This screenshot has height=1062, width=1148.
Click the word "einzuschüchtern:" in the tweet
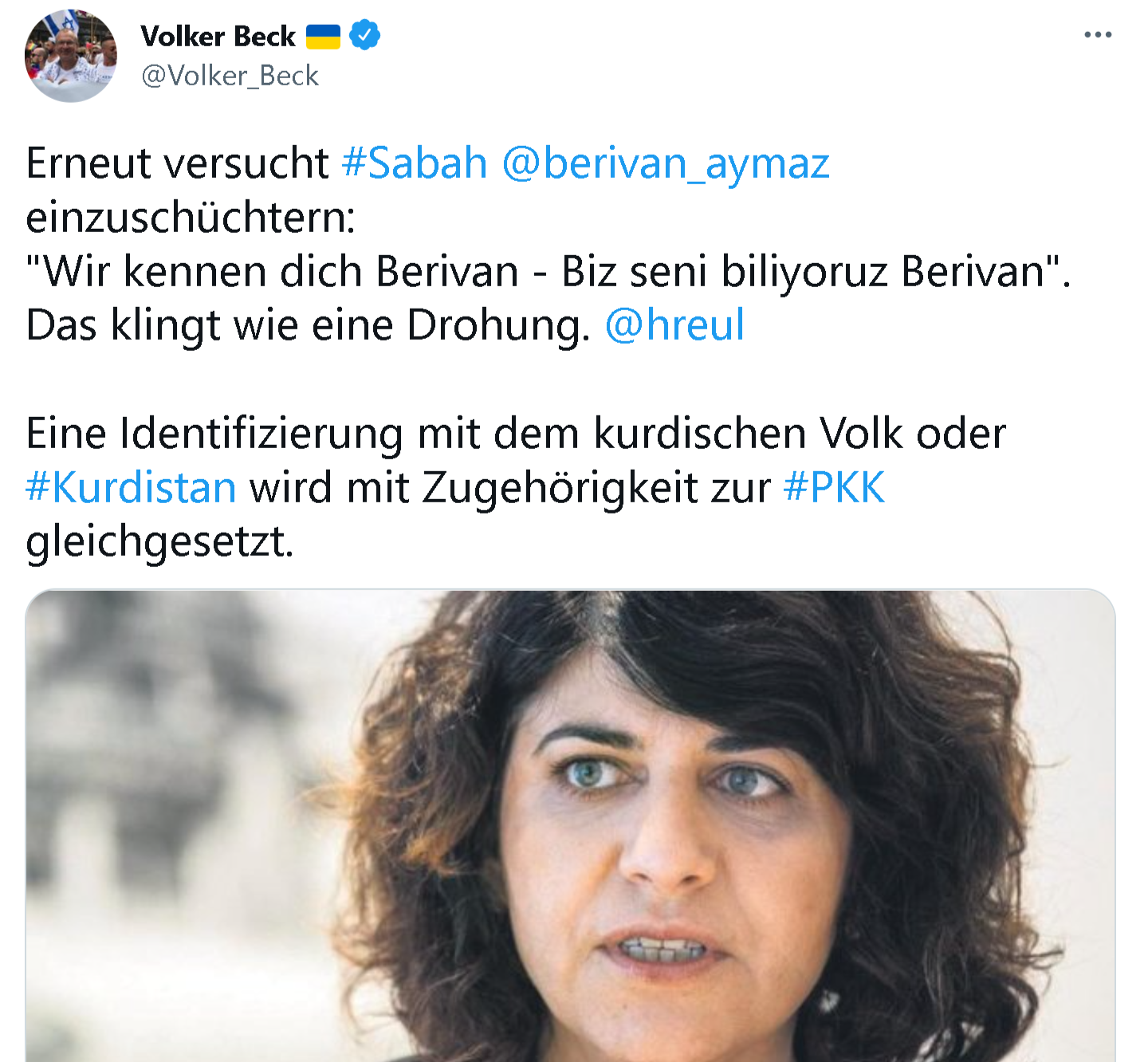(191, 218)
